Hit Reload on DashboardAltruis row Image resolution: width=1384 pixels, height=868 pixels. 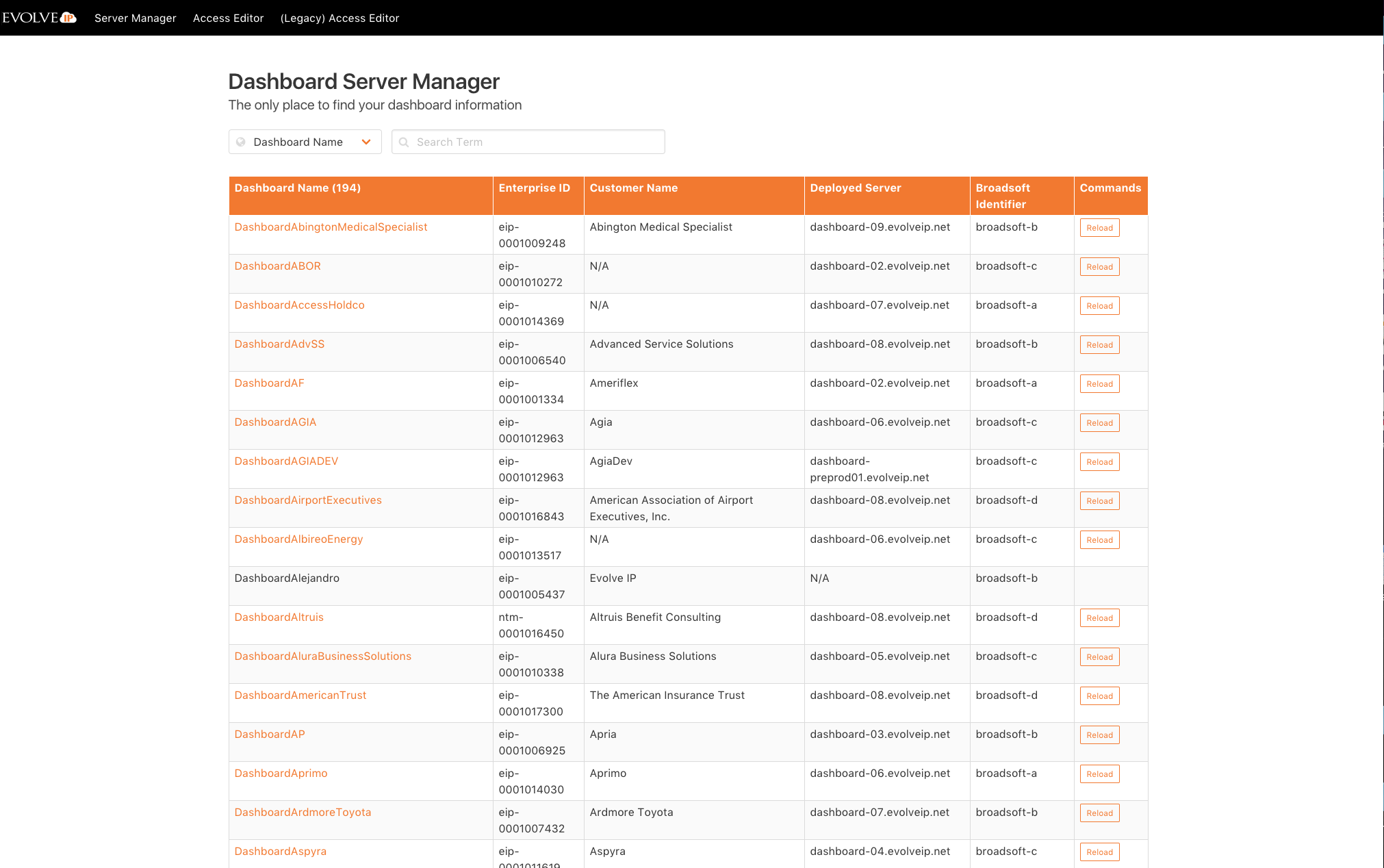tap(1099, 618)
